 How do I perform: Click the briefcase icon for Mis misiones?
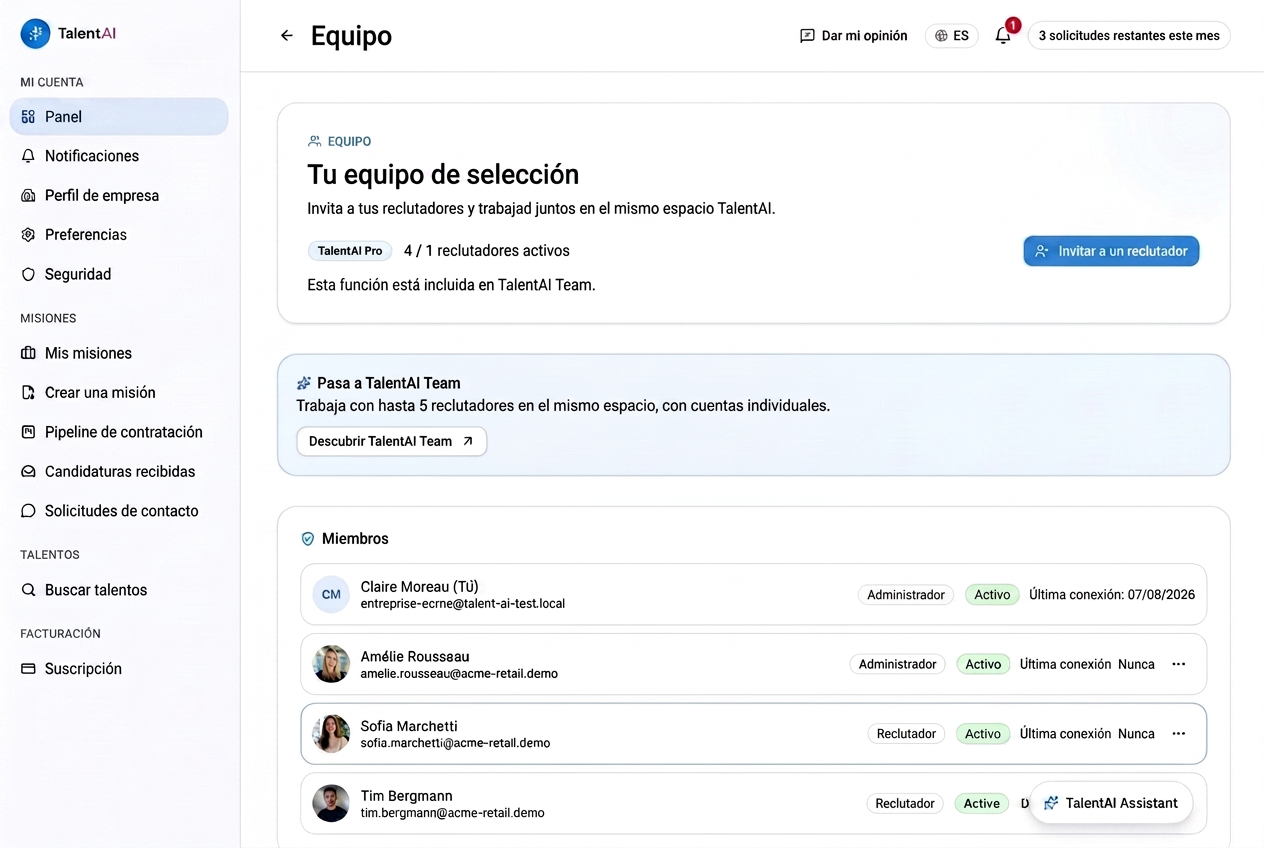pos(28,353)
